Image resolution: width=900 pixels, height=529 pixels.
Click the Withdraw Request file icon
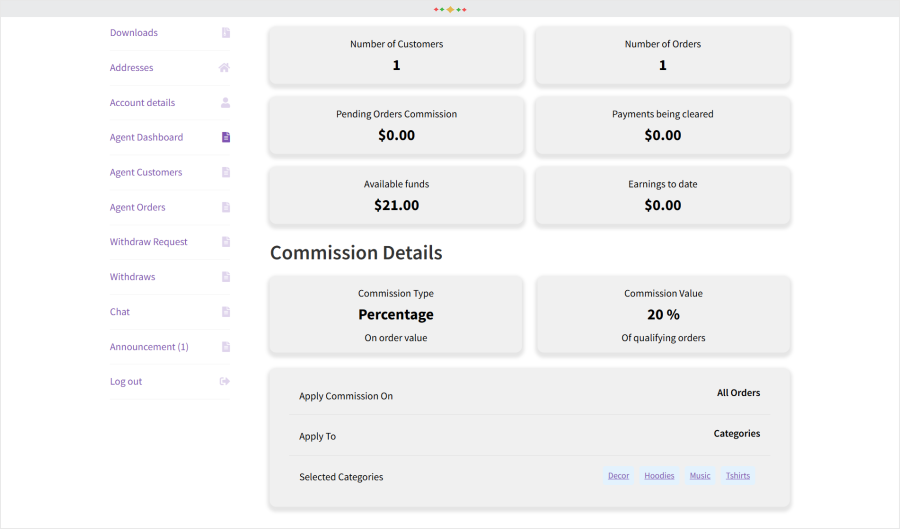tap(226, 242)
